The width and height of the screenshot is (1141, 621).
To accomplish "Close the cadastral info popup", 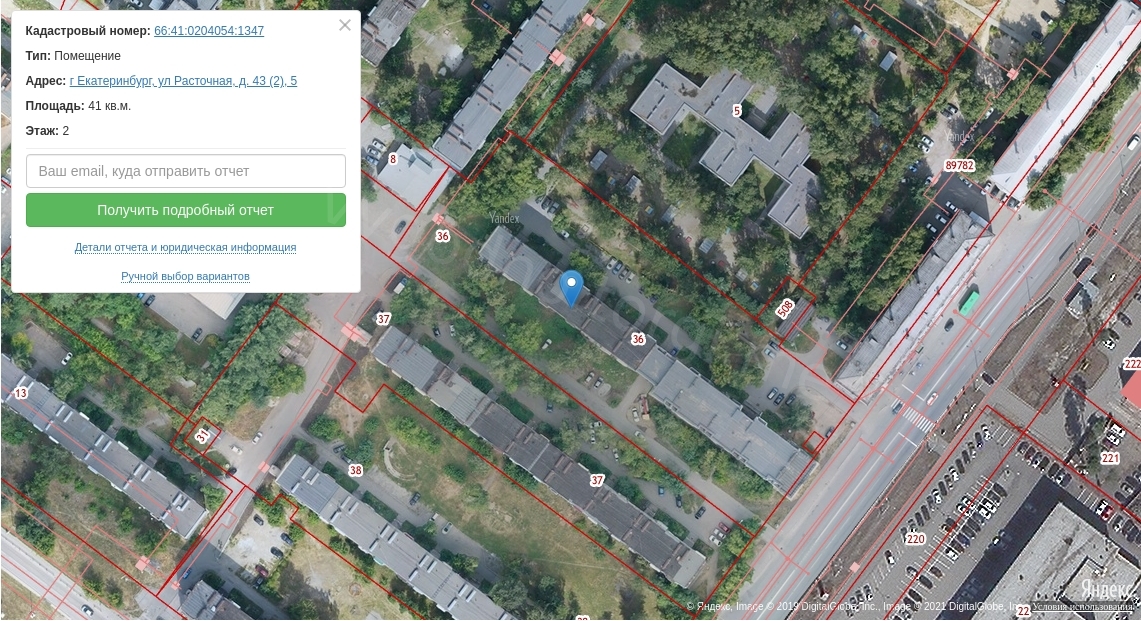I will tap(345, 25).
